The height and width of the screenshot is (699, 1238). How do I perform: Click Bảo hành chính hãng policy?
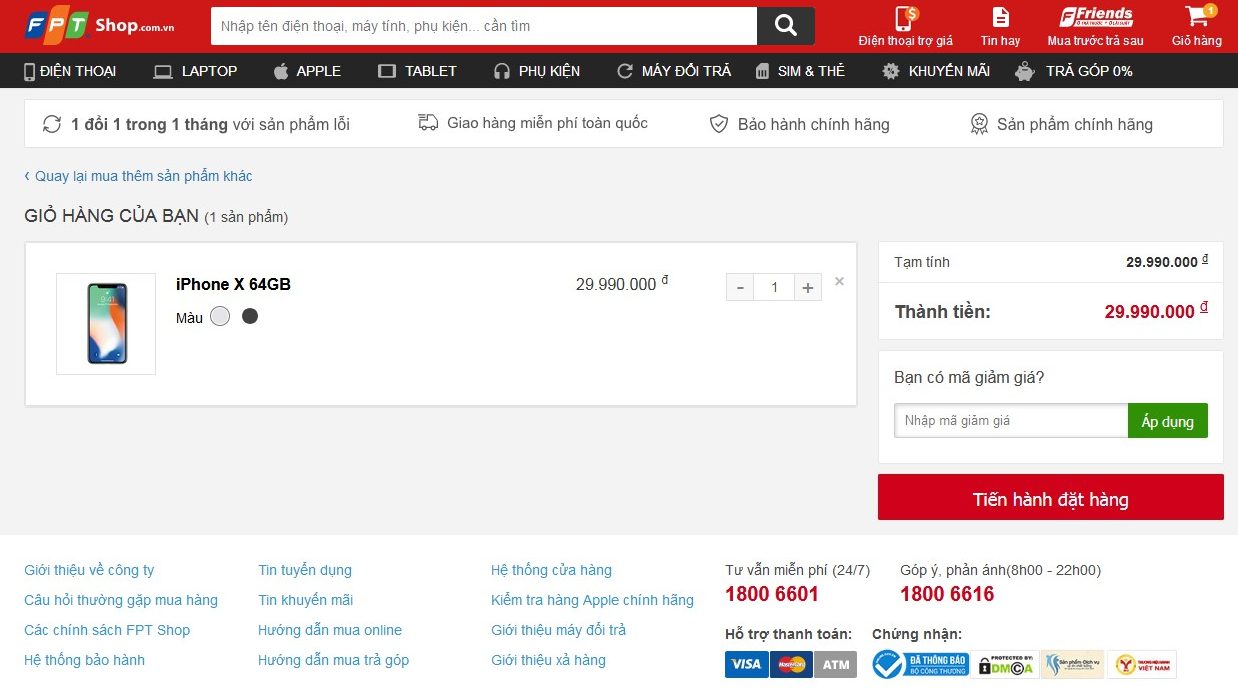[x=799, y=124]
